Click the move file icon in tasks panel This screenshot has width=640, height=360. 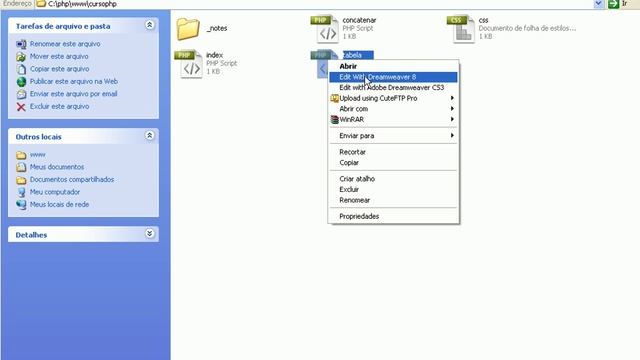click(x=21, y=57)
